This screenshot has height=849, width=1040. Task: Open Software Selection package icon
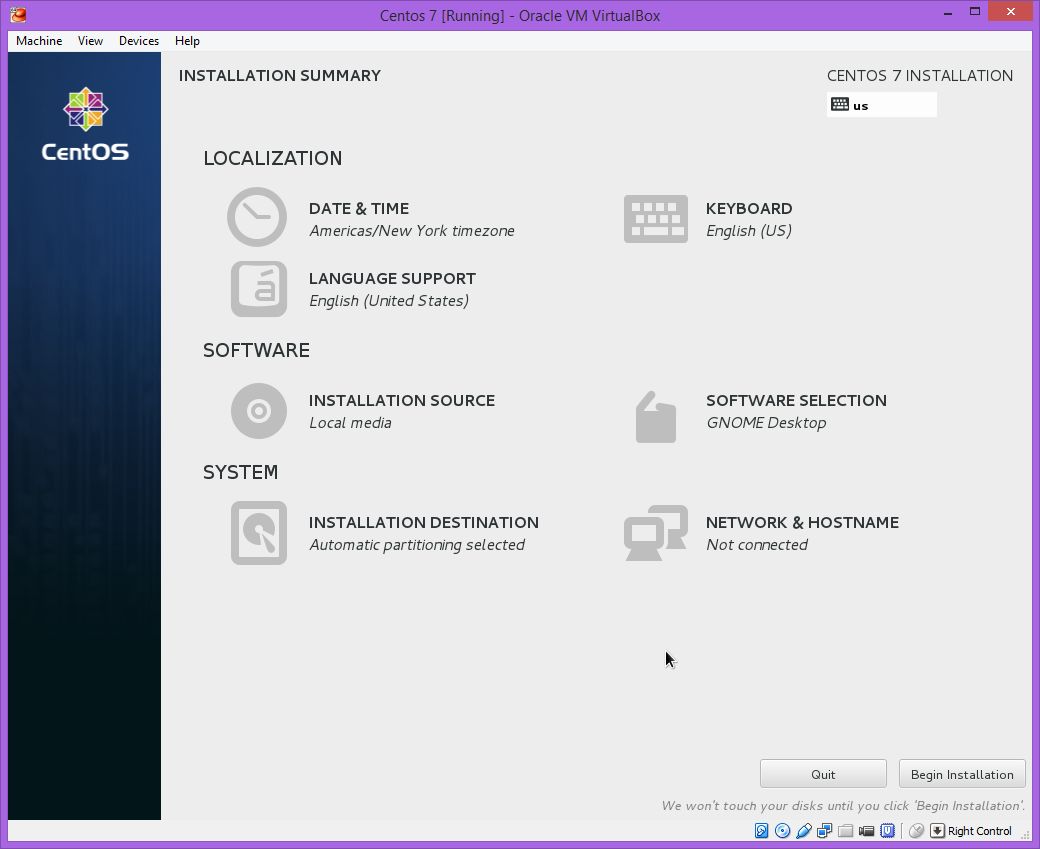tap(655, 417)
